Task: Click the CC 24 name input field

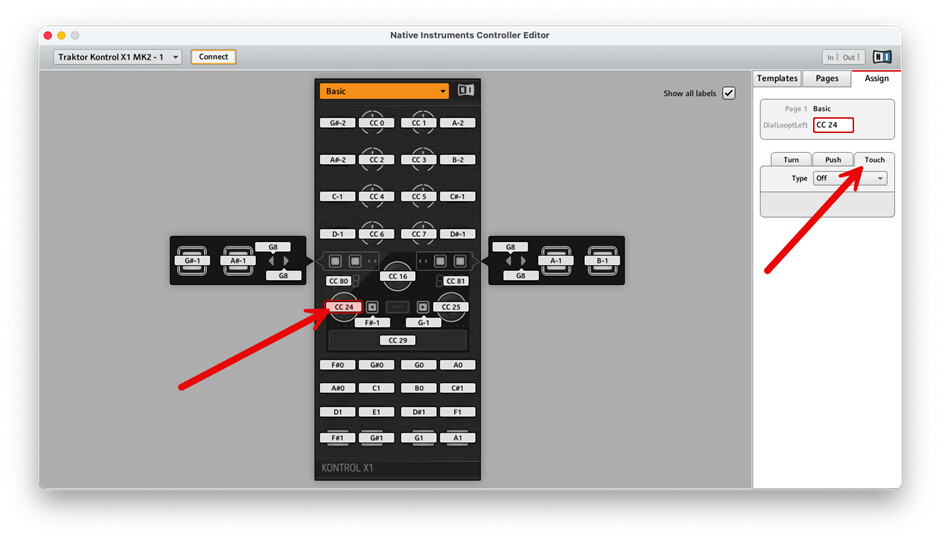Action: tap(832, 125)
